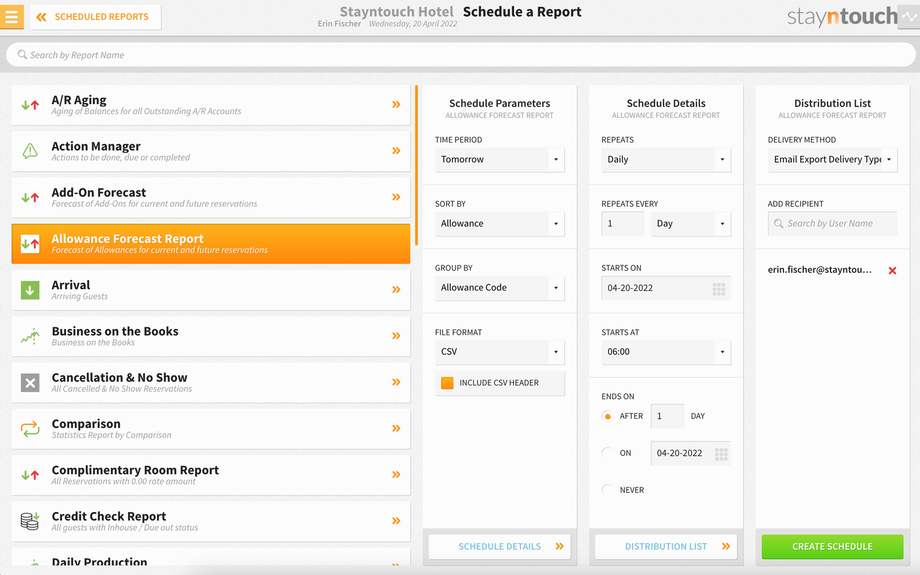This screenshot has height=575, width=920.
Task: Click the Credit Check Report coins icon
Action: coord(30,521)
